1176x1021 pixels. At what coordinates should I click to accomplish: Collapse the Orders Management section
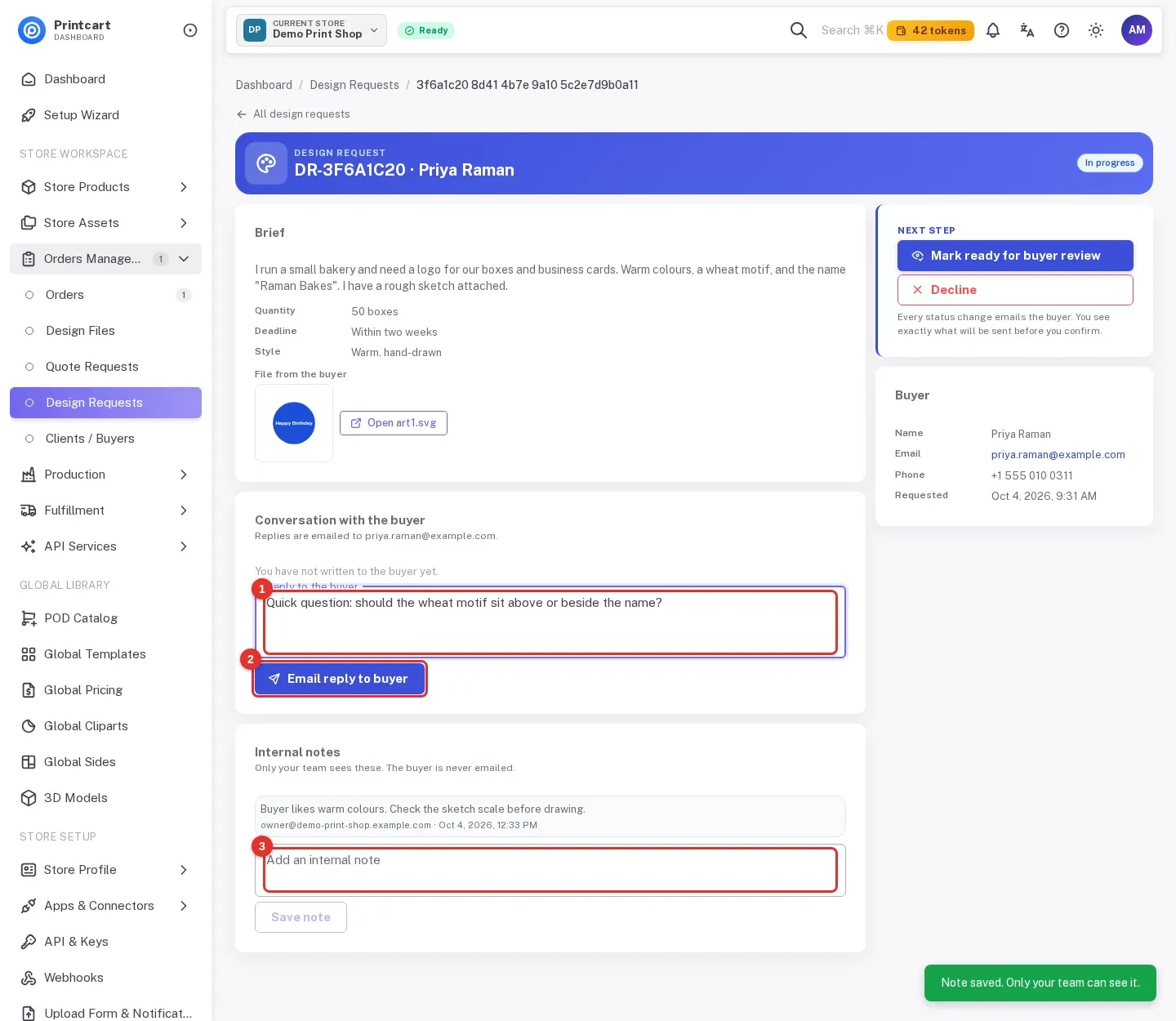coord(105,259)
